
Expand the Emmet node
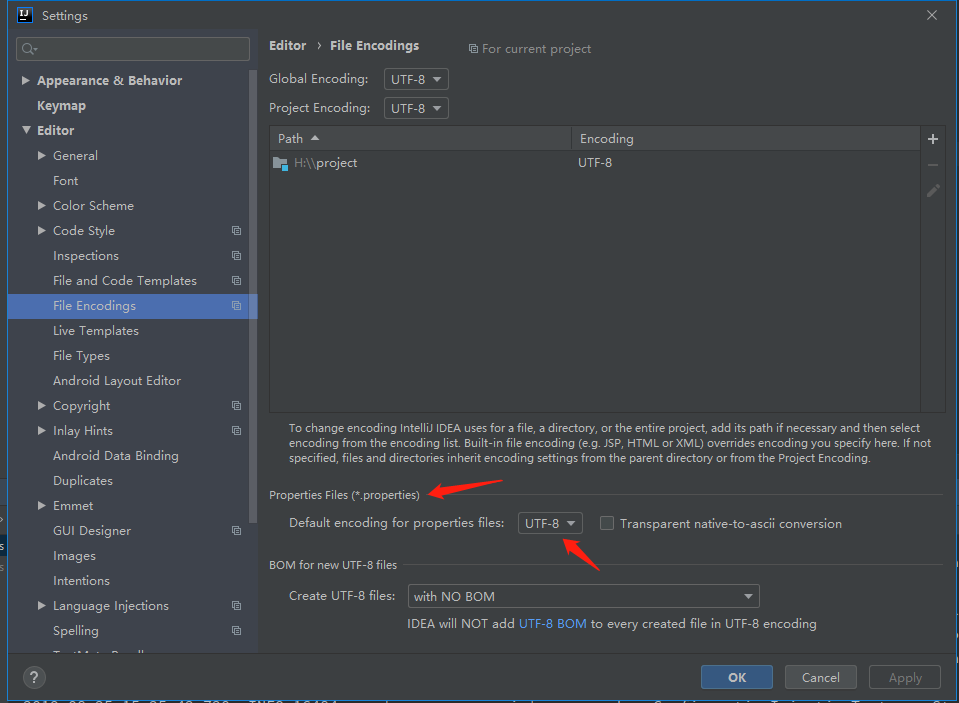tap(42, 505)
